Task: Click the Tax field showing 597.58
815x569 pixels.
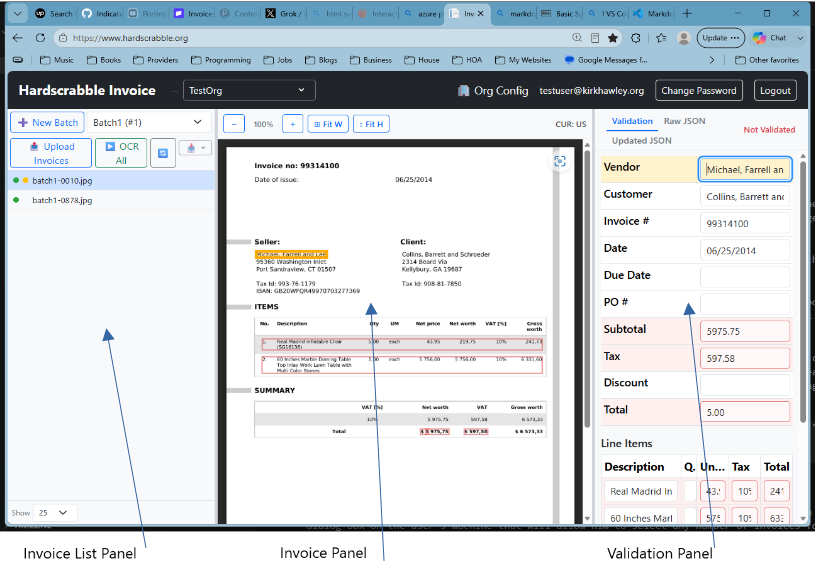Action: pos(745,358)
